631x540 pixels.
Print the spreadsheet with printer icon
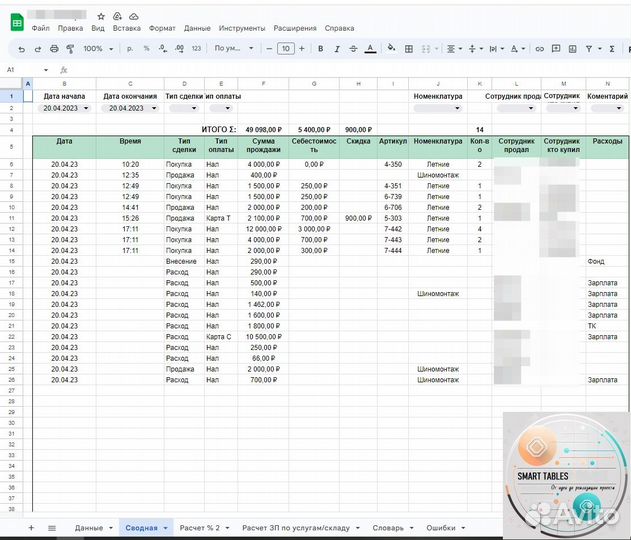click(x=54, y=49)
